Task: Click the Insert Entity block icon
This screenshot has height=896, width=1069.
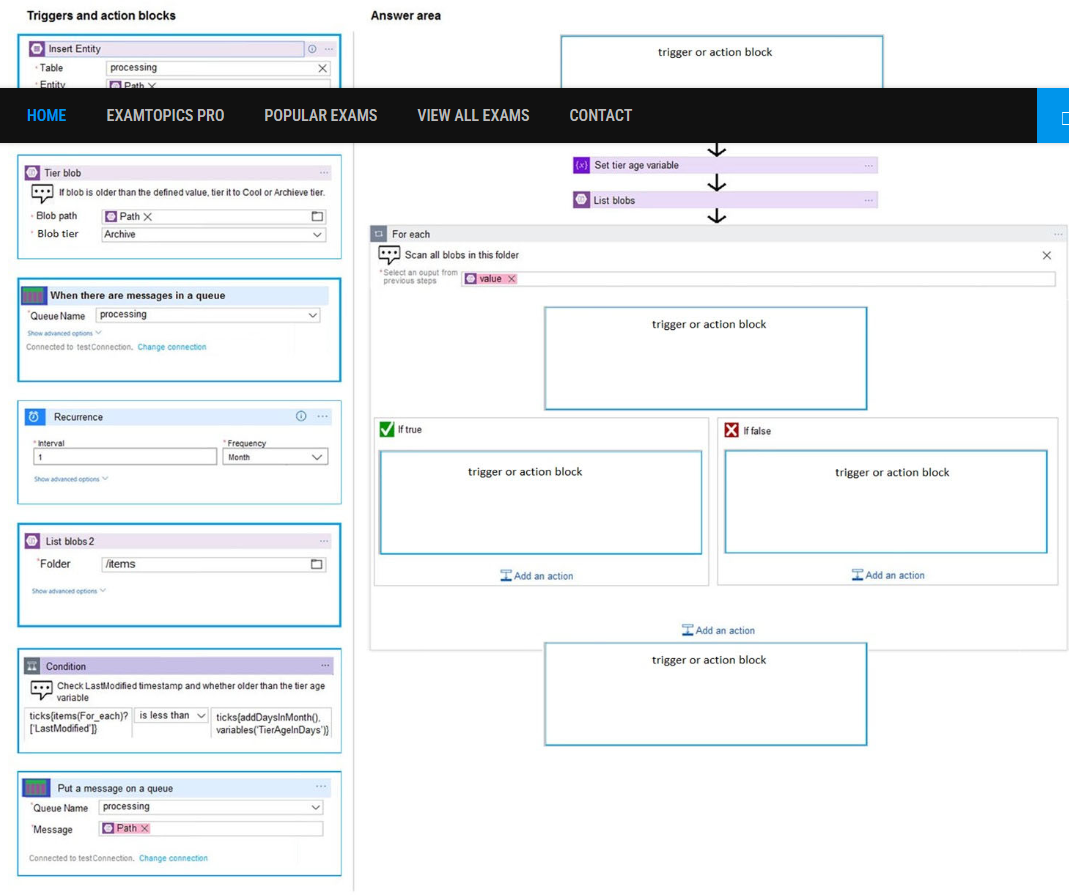Action: [37, 49]
